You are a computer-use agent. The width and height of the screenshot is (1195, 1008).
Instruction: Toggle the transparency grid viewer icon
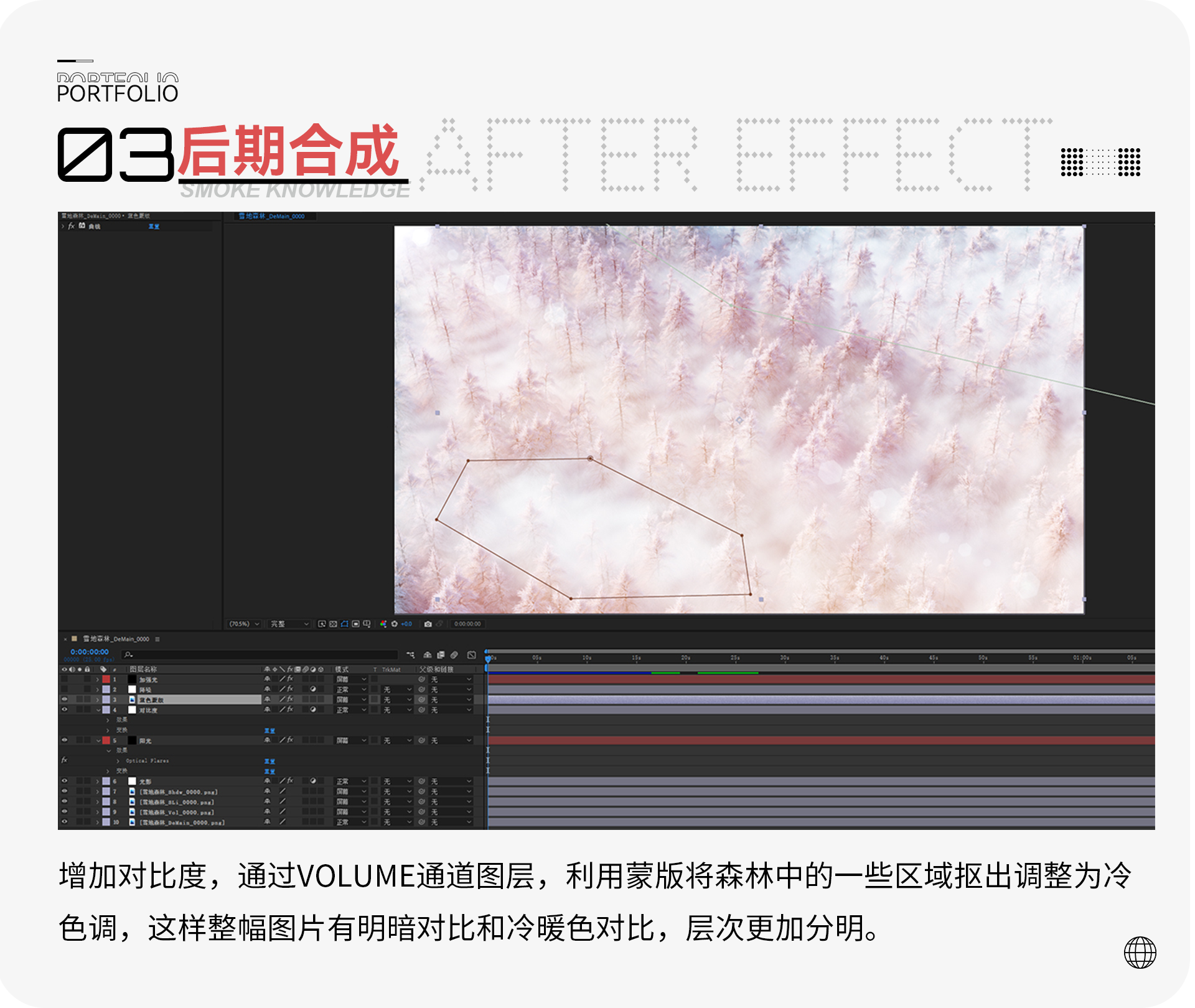333,624
